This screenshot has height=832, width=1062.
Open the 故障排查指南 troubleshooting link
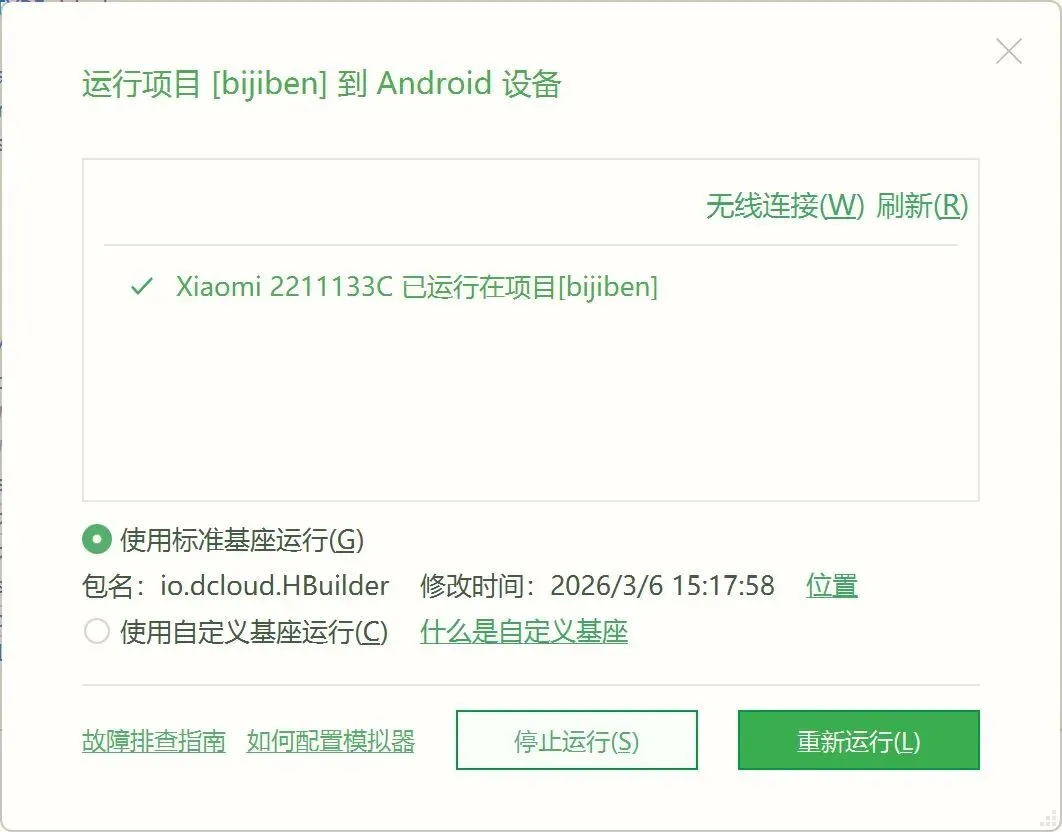[154, 741]
